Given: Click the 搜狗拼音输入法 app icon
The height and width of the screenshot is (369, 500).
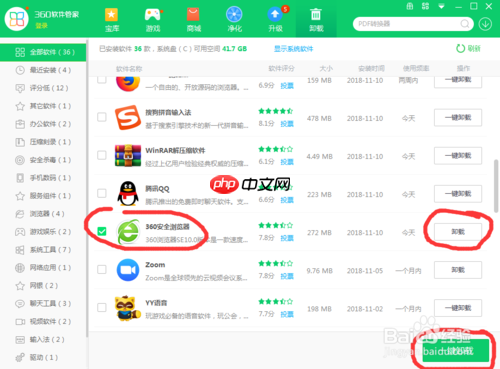Looking at the screenshot, I should (128, 118).
